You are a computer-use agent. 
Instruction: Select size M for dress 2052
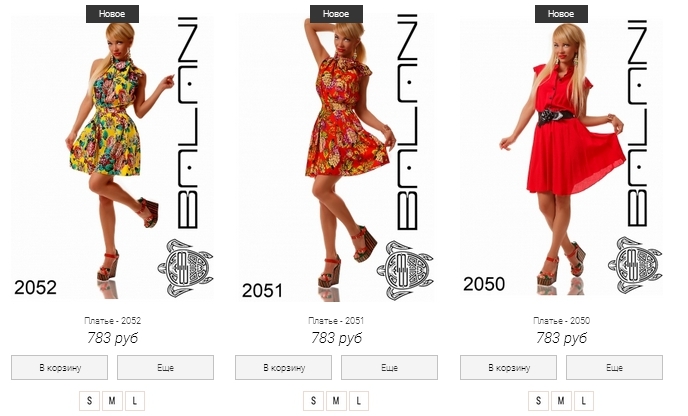click(112, 401)
